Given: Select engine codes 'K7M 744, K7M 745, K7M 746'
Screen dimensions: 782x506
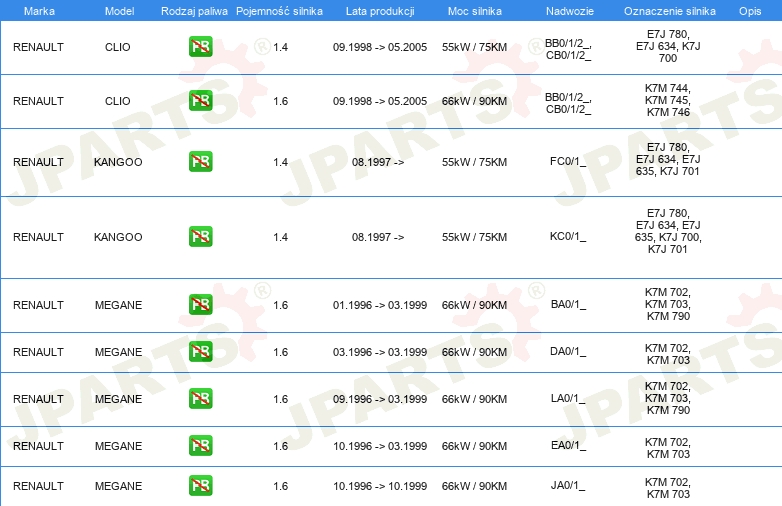Looking at the screenshot, I should click(668, 100).
